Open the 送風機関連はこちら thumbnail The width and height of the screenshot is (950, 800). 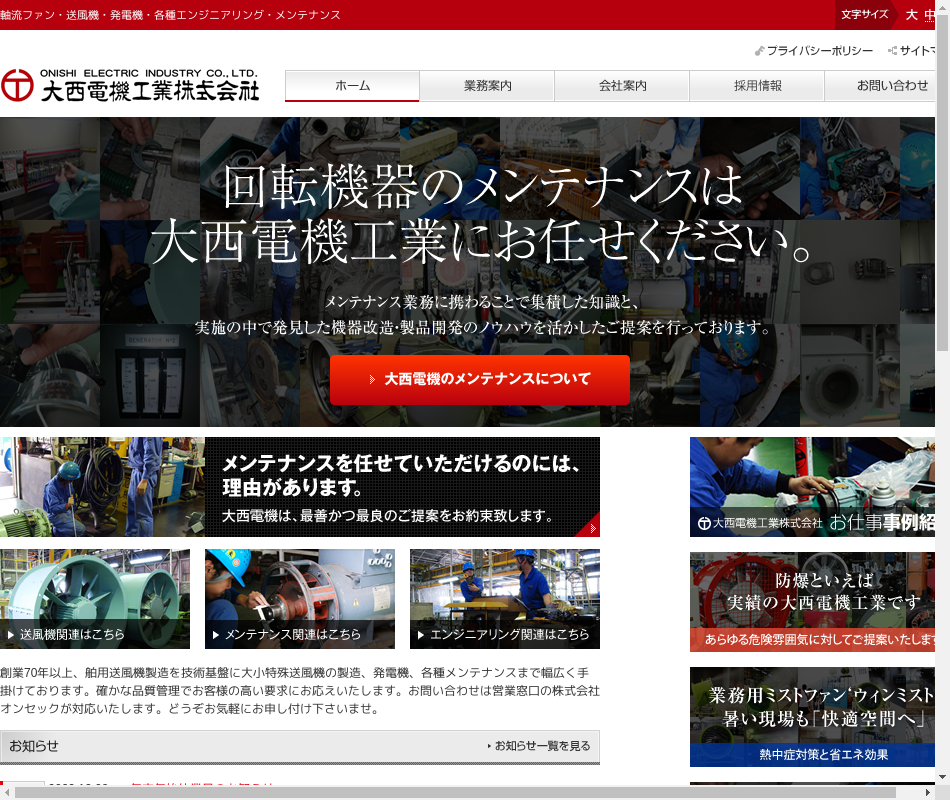pos(95,598)
